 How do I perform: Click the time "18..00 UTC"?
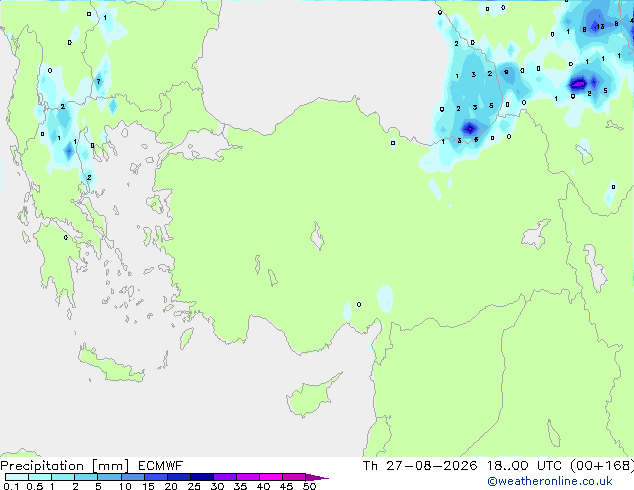pyautogui.click(x=524, y=466)
